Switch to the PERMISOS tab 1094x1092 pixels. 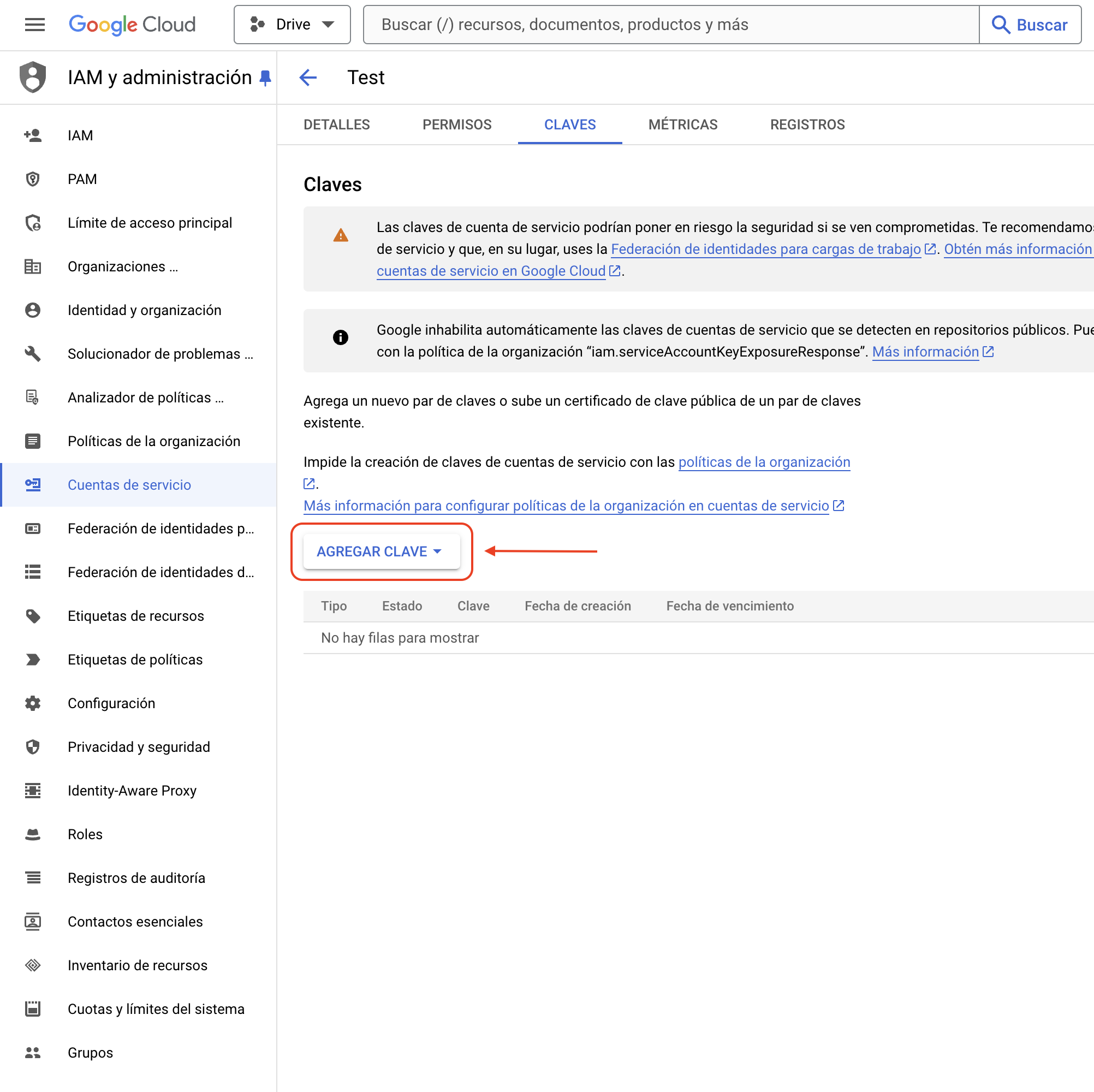point(456,124)
